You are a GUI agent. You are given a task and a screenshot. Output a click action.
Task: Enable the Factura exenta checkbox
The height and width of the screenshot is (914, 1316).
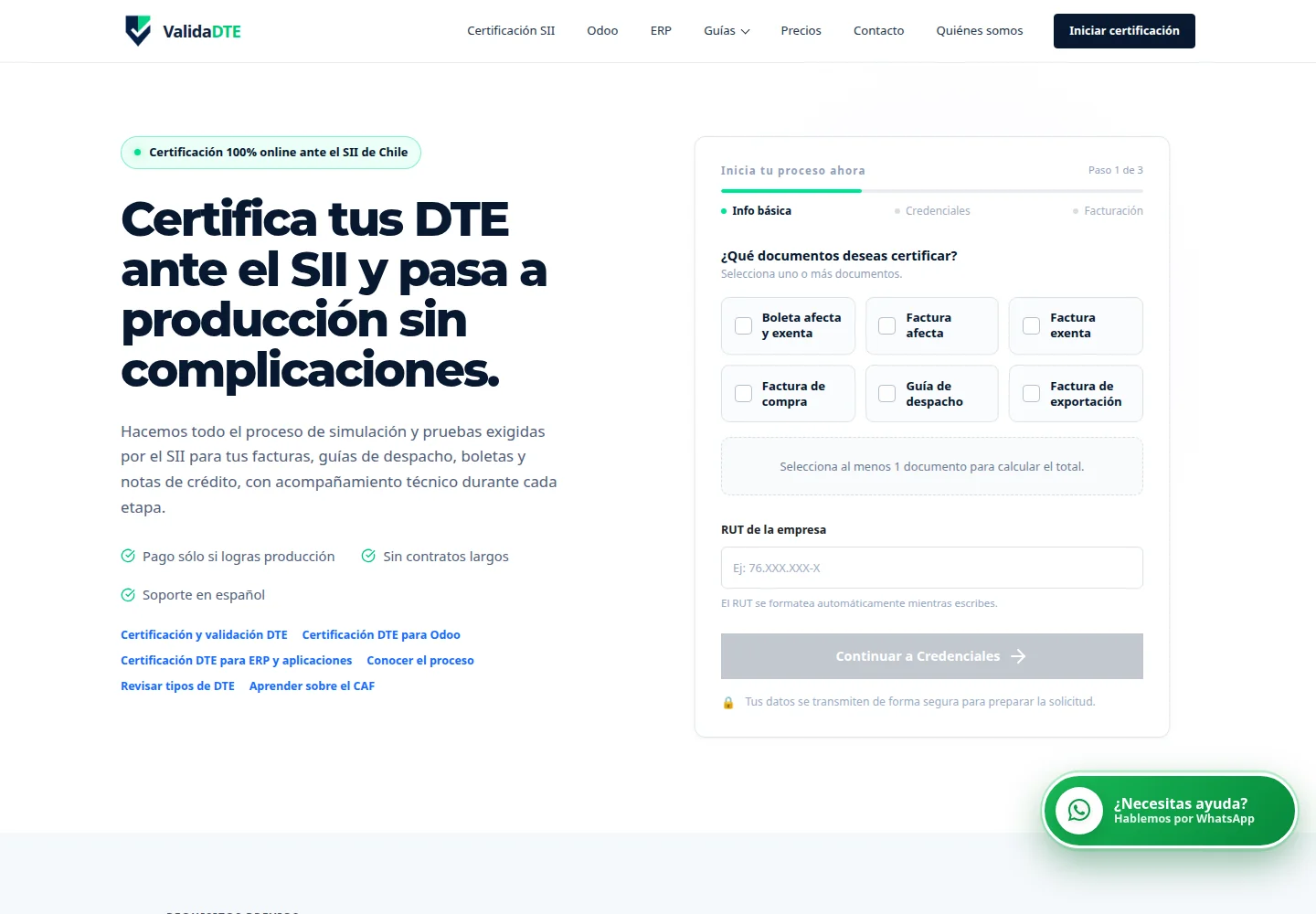[x=1031, y=325]
